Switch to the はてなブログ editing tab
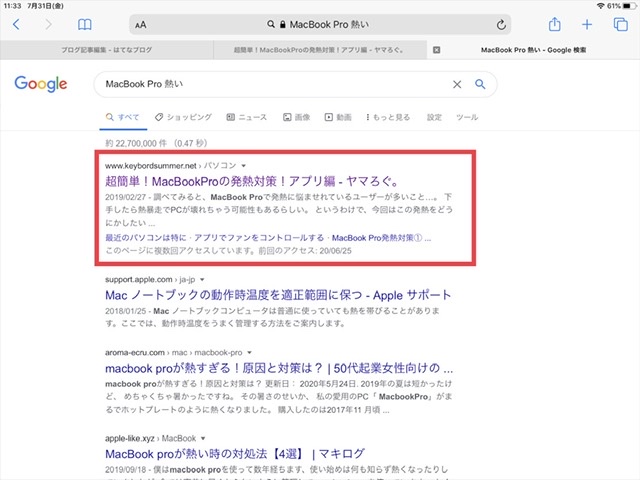The image size is (640, 480). [x=107, y=50]
